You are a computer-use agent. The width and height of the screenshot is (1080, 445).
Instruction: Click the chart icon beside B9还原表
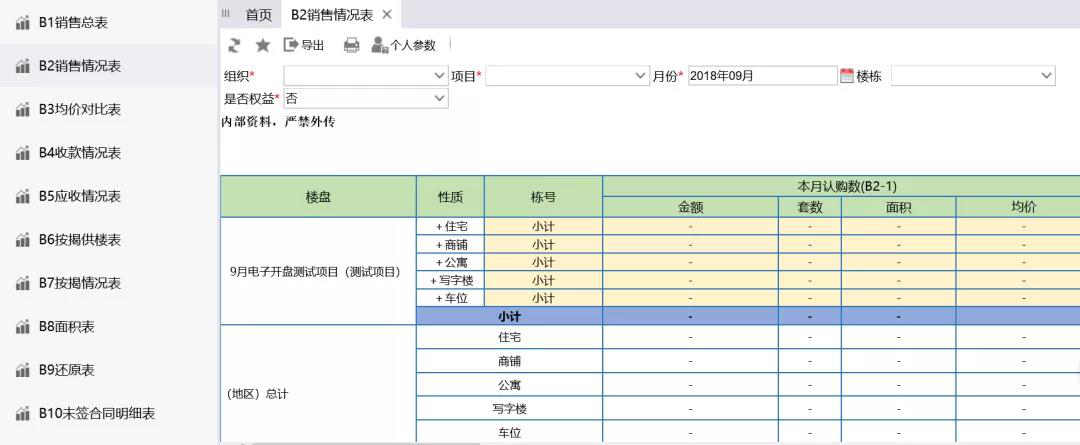coord(23,370)
